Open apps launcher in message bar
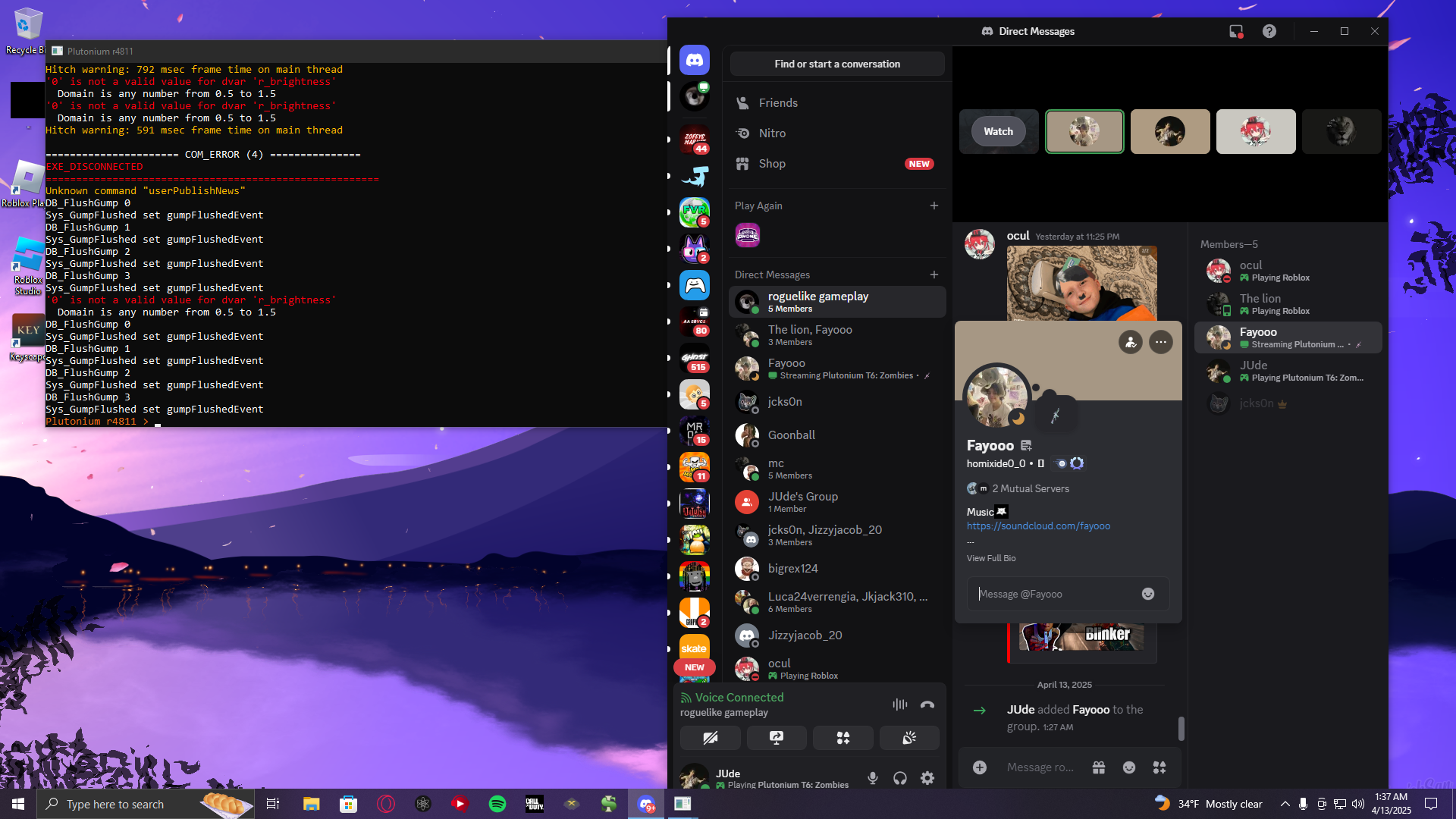 [1159, 767]
